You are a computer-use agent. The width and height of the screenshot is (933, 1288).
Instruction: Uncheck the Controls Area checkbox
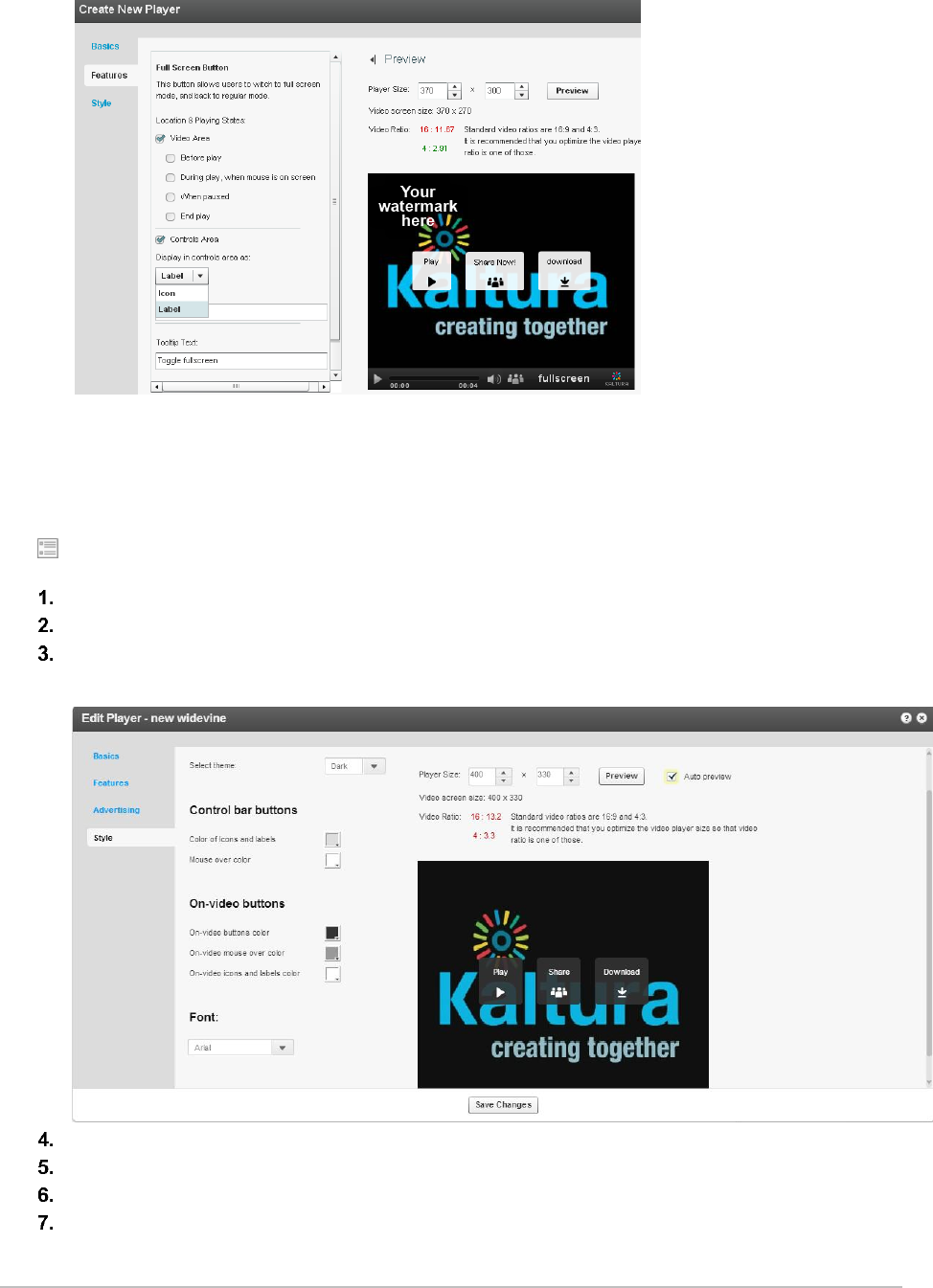(160, 239)
